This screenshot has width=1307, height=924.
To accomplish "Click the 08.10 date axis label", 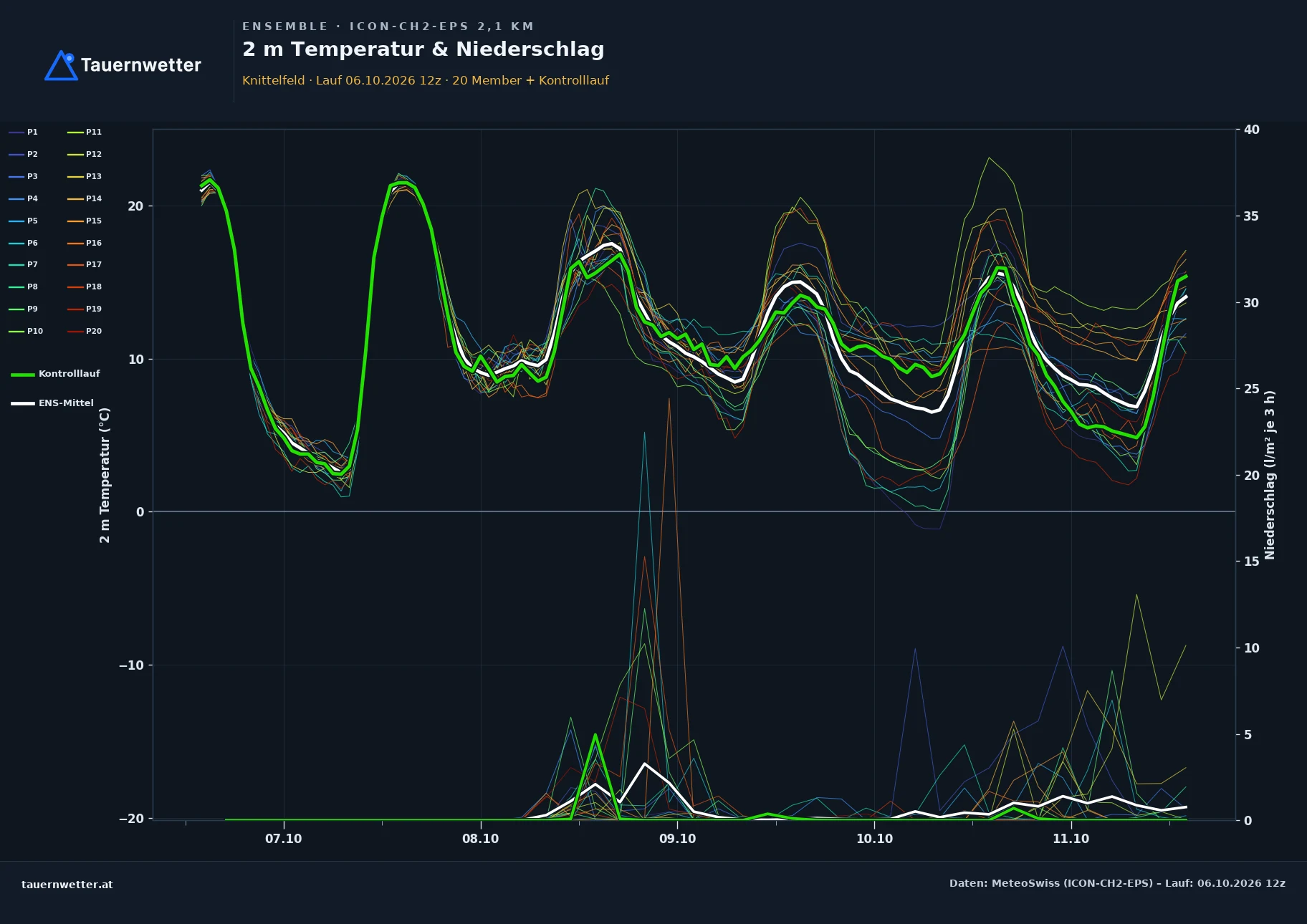I will coord(481,839).
